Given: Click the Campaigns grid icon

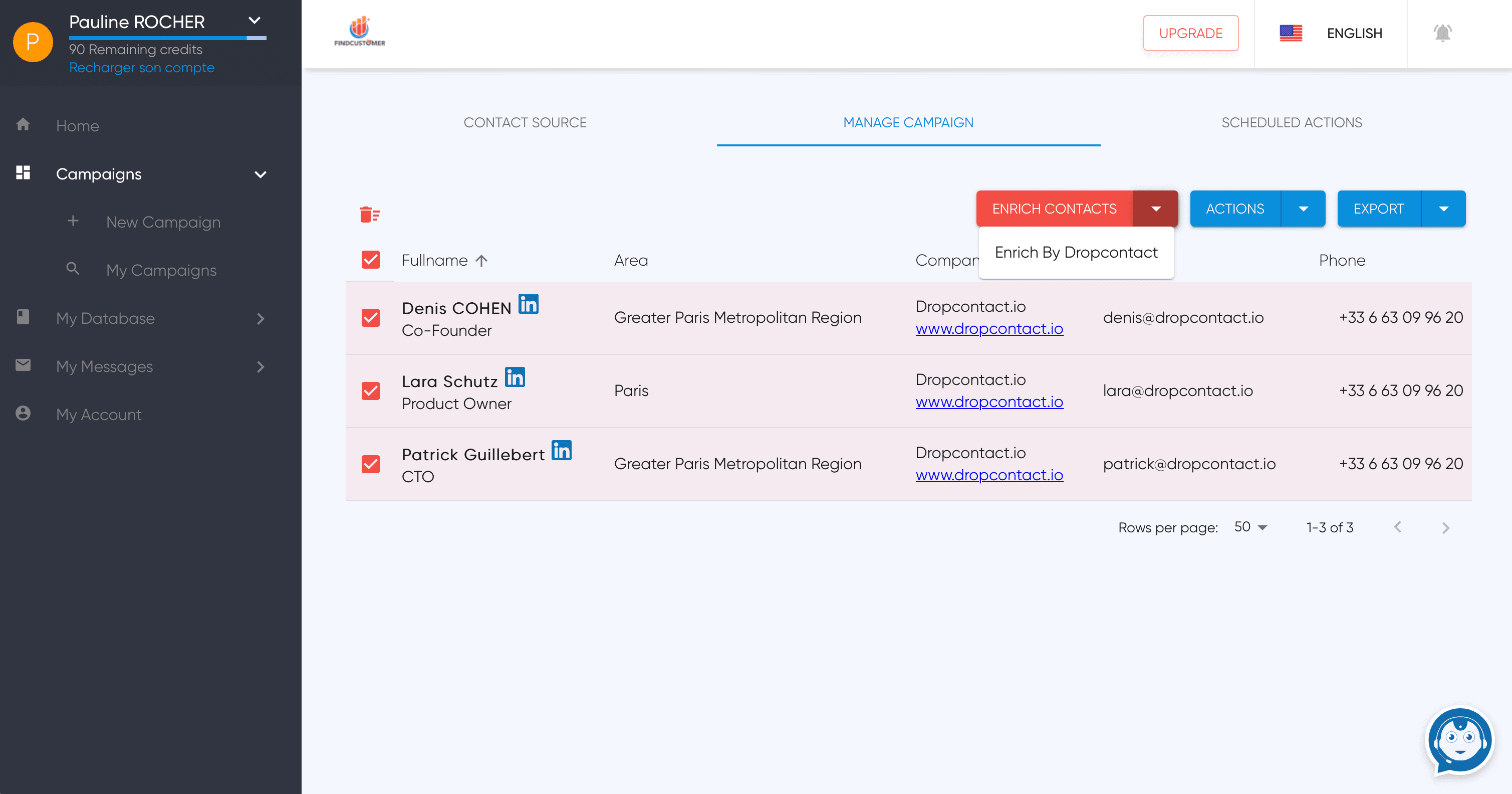Looking at the screenshot, I should 23,172.
